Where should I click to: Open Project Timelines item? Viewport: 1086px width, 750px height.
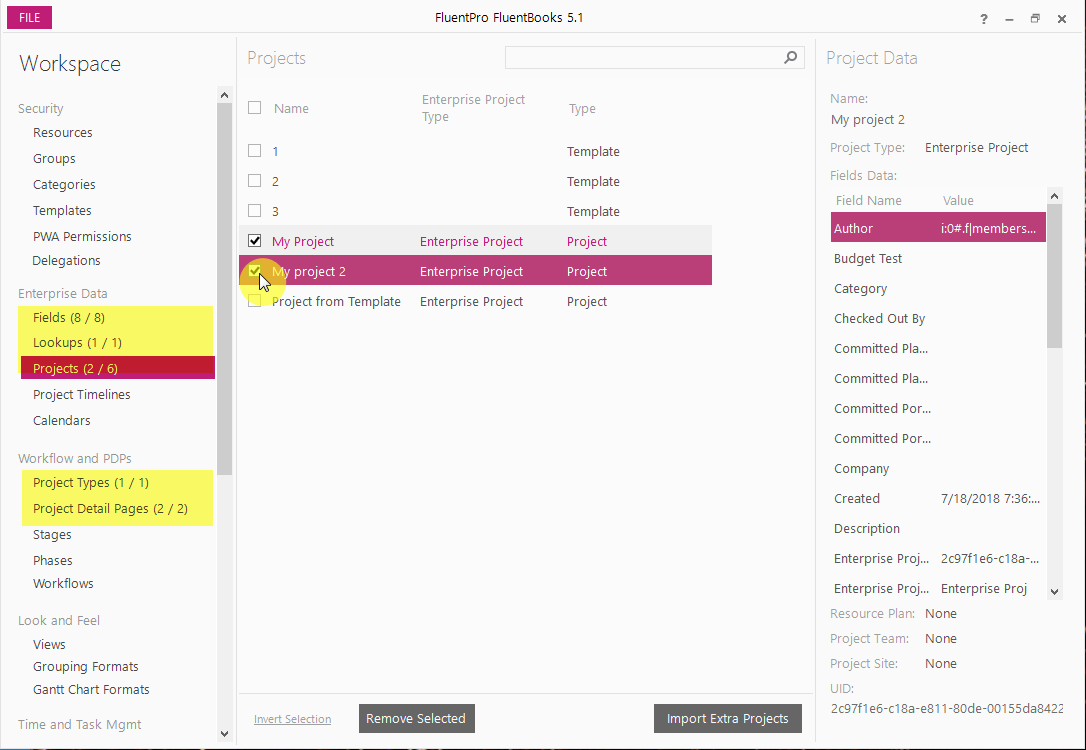click(x=81, y=395)
